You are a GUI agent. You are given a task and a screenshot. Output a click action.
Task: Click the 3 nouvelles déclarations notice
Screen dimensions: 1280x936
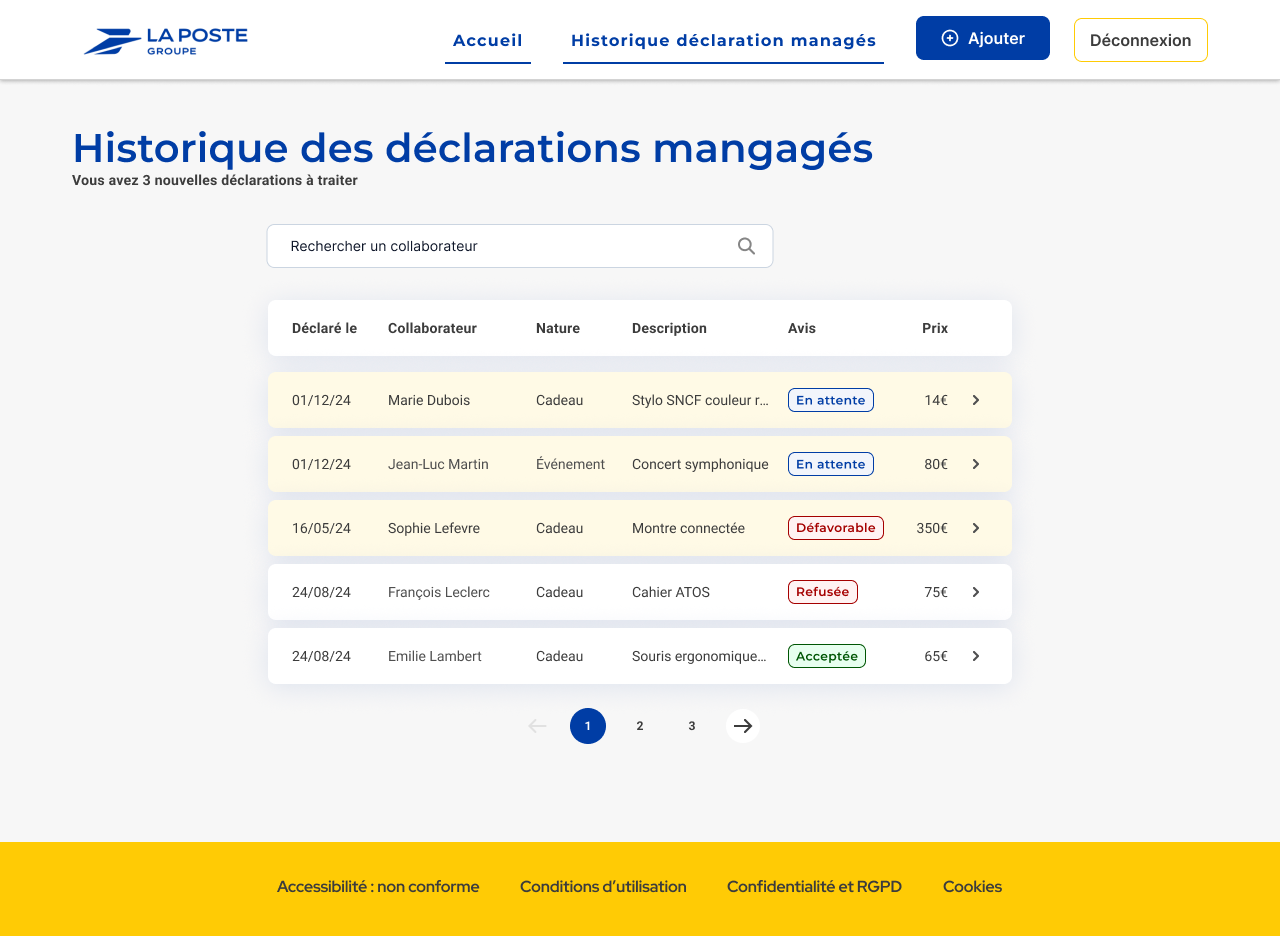coord(215,181)
